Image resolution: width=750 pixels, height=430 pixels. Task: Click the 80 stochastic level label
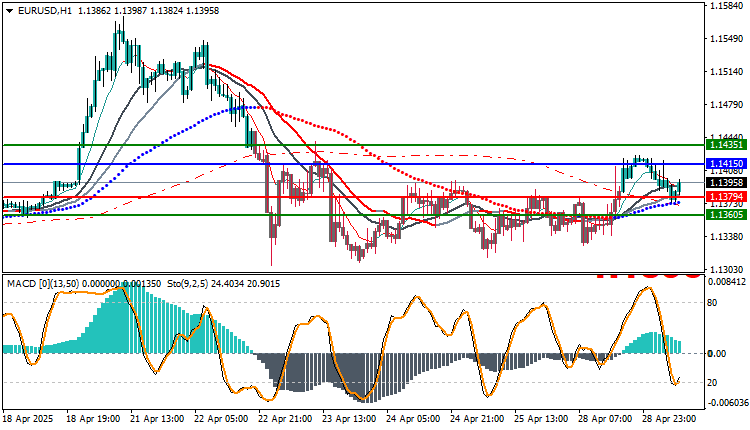712,302
